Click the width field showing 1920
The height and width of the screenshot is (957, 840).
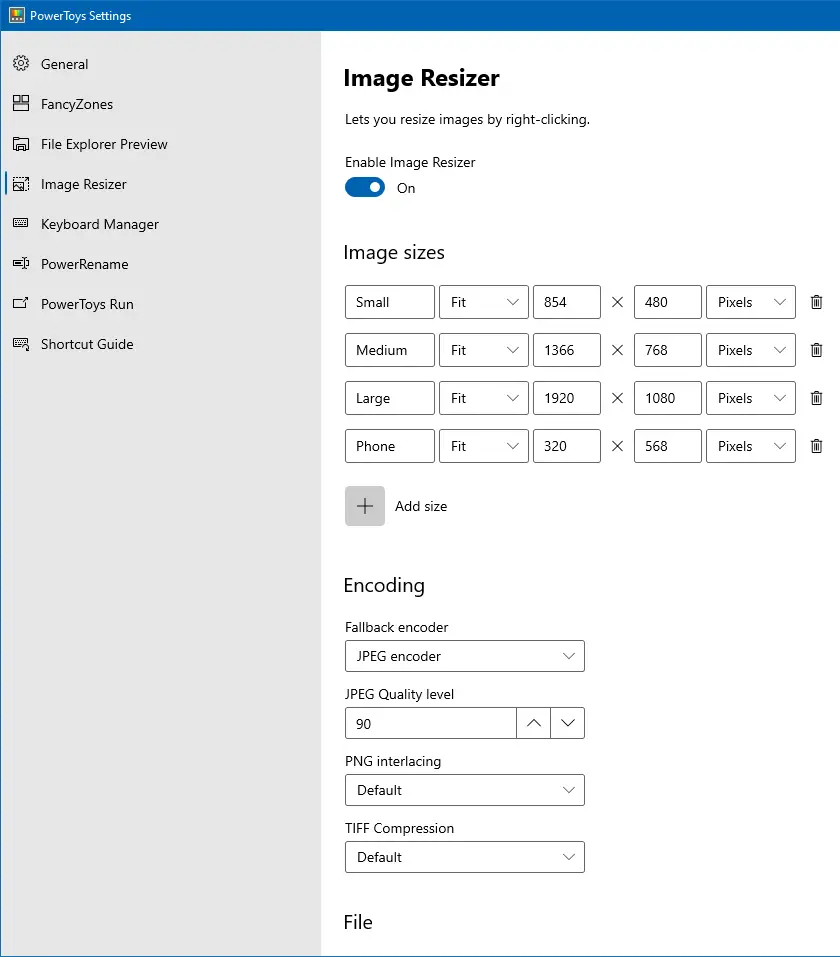point(567,398)
